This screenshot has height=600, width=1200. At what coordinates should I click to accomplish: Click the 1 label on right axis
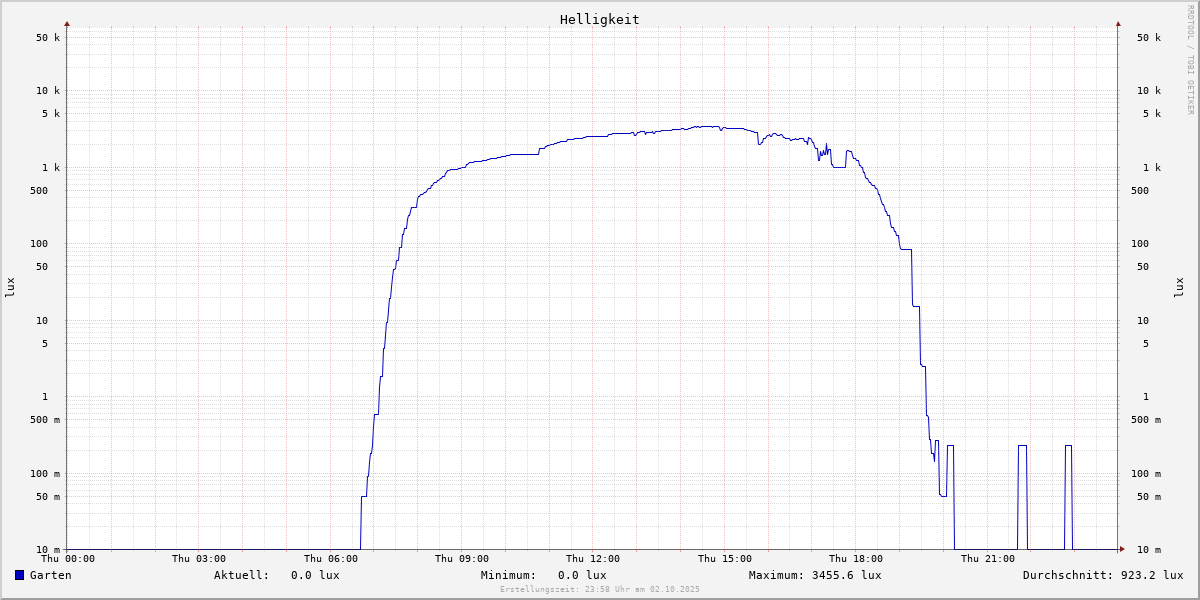click(x=1146, y=397)
